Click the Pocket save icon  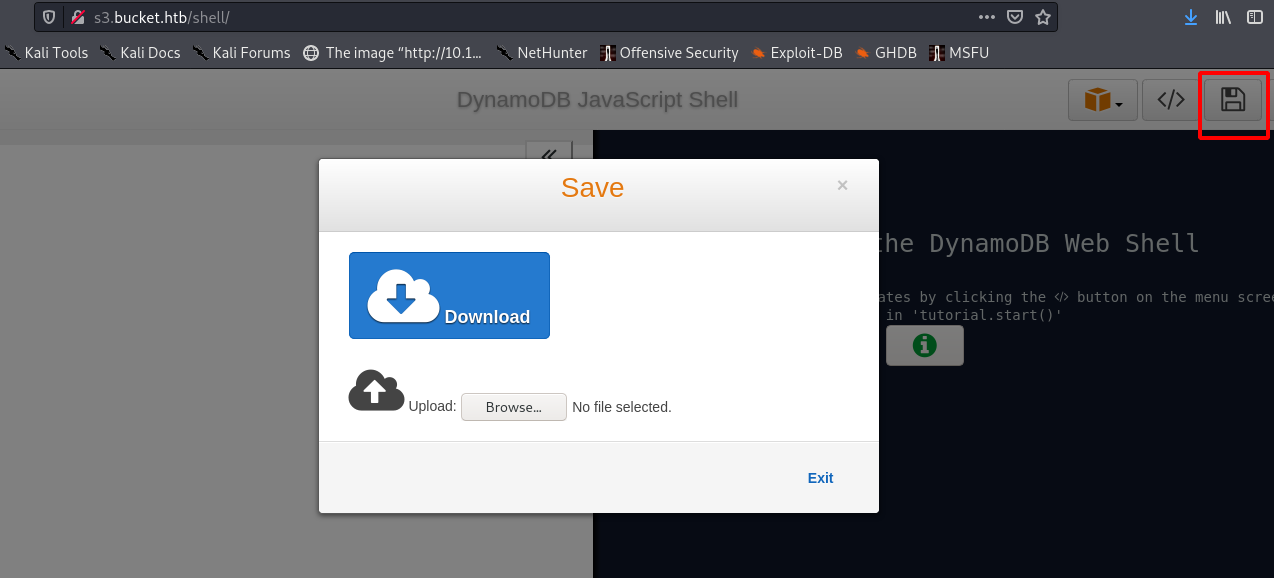(x=1014, y=17)
